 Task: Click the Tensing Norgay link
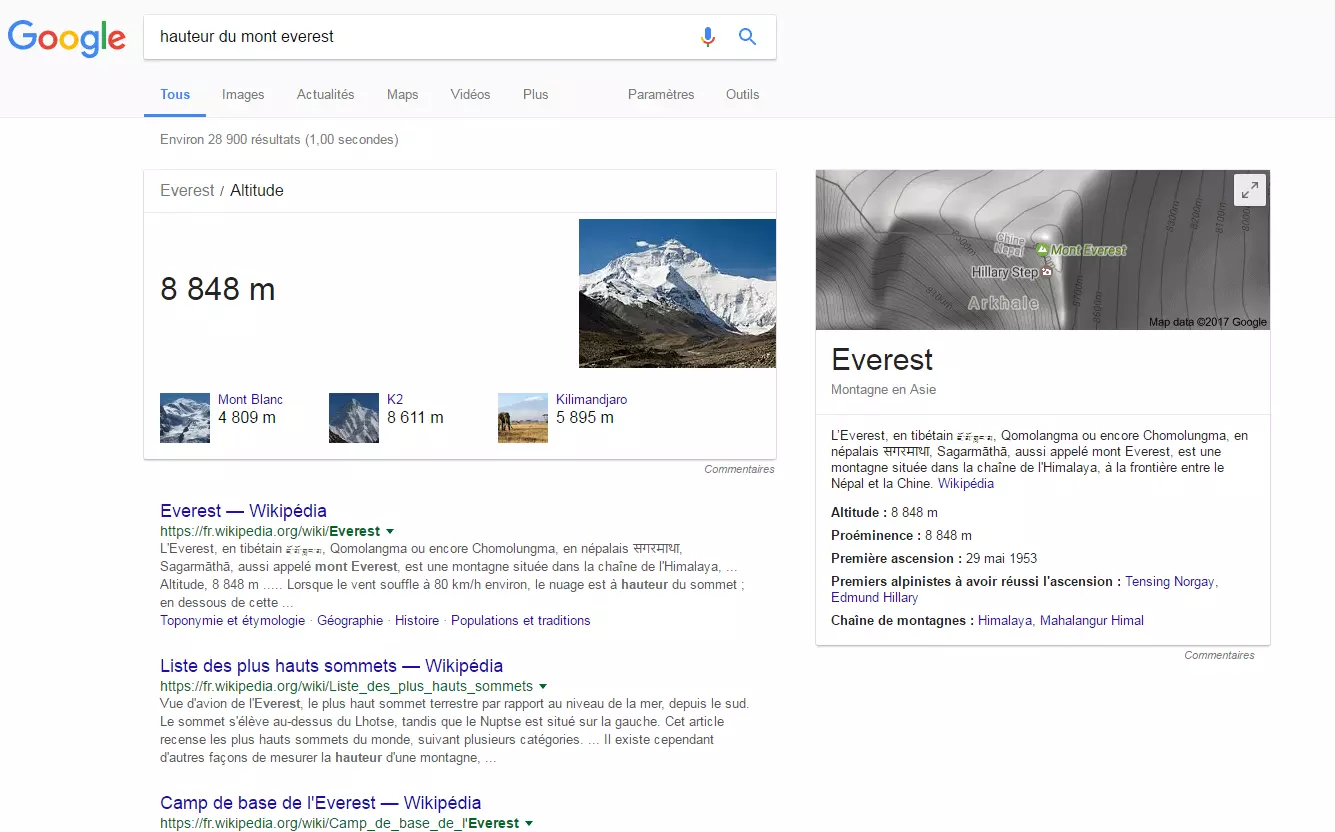1170,581
